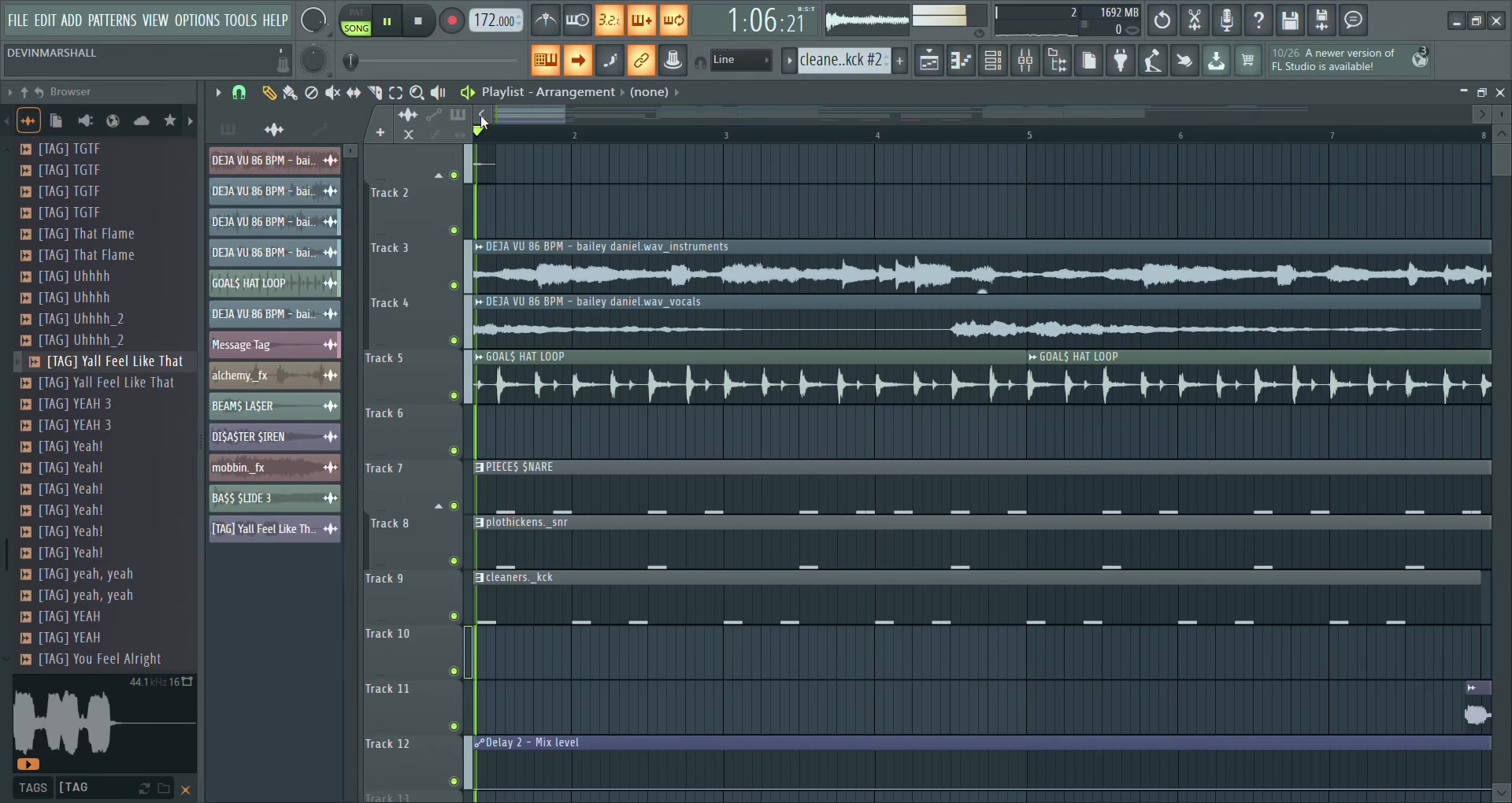Toggle the Browser panel icon in toolbar

(1058, 61)
